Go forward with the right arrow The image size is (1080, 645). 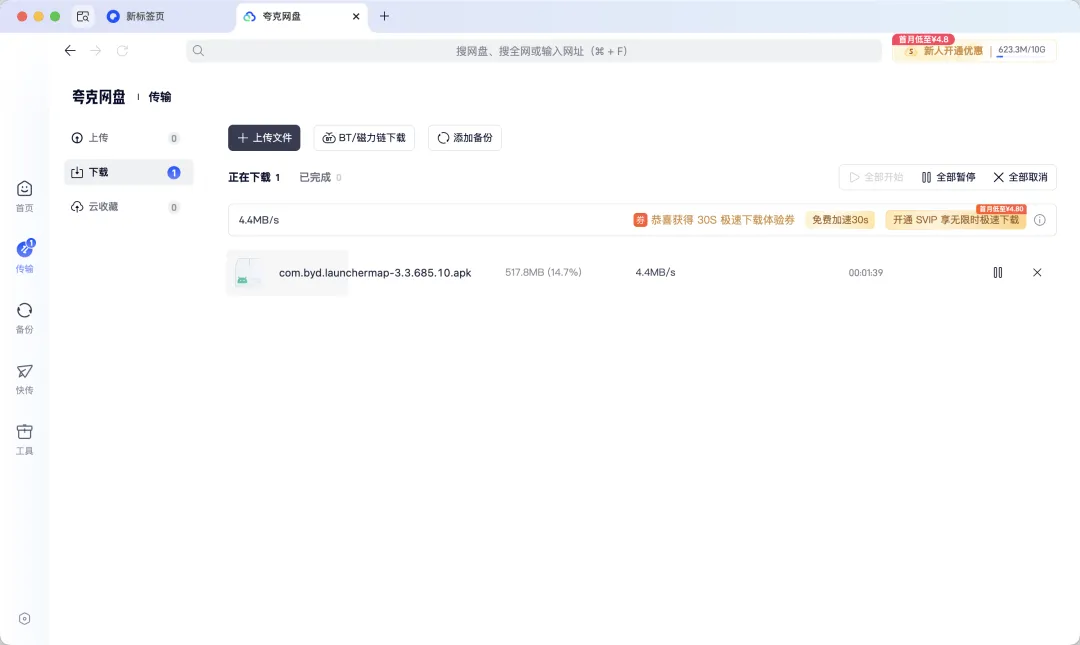pos(96,50)
